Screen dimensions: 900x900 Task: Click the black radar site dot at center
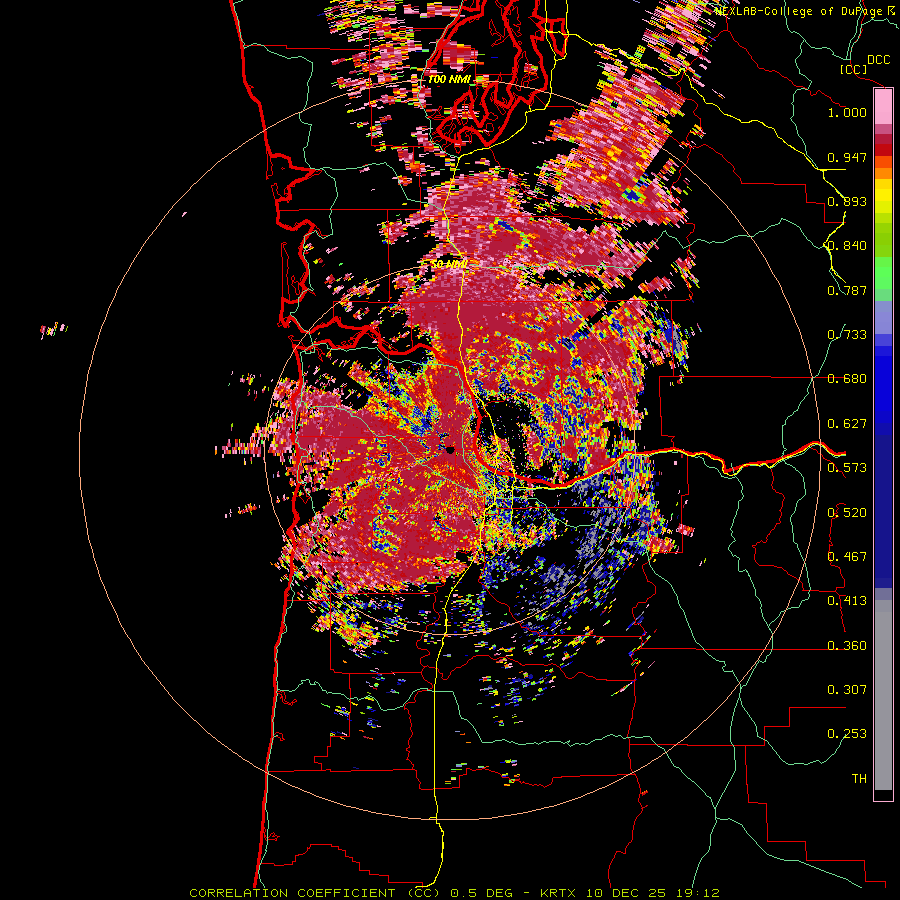tap(451, 451)
